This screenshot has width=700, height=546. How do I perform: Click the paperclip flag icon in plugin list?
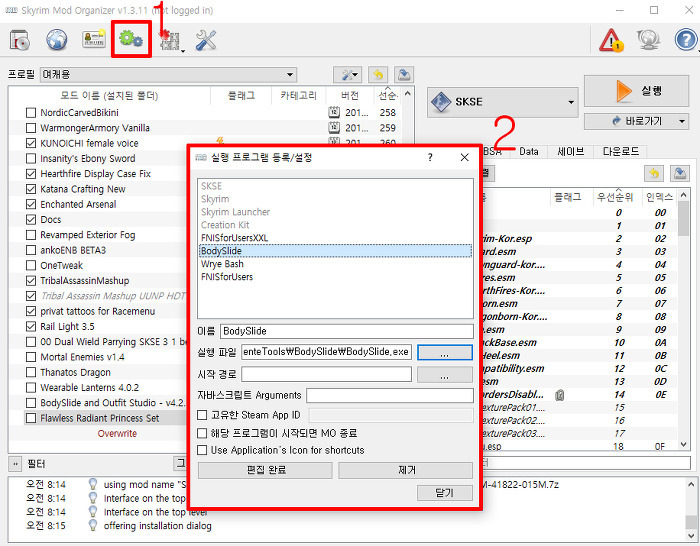click(560, 395)
